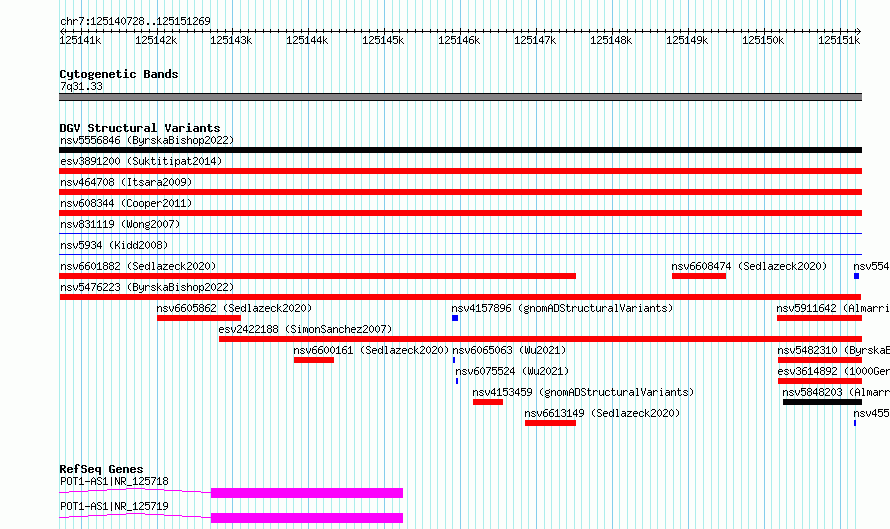This screenshot has width=890, height=529.
Task: Open the nsv5556846 (ByrskaBishop2022) label
Action: pyautogui.click(x=147, y=140)
